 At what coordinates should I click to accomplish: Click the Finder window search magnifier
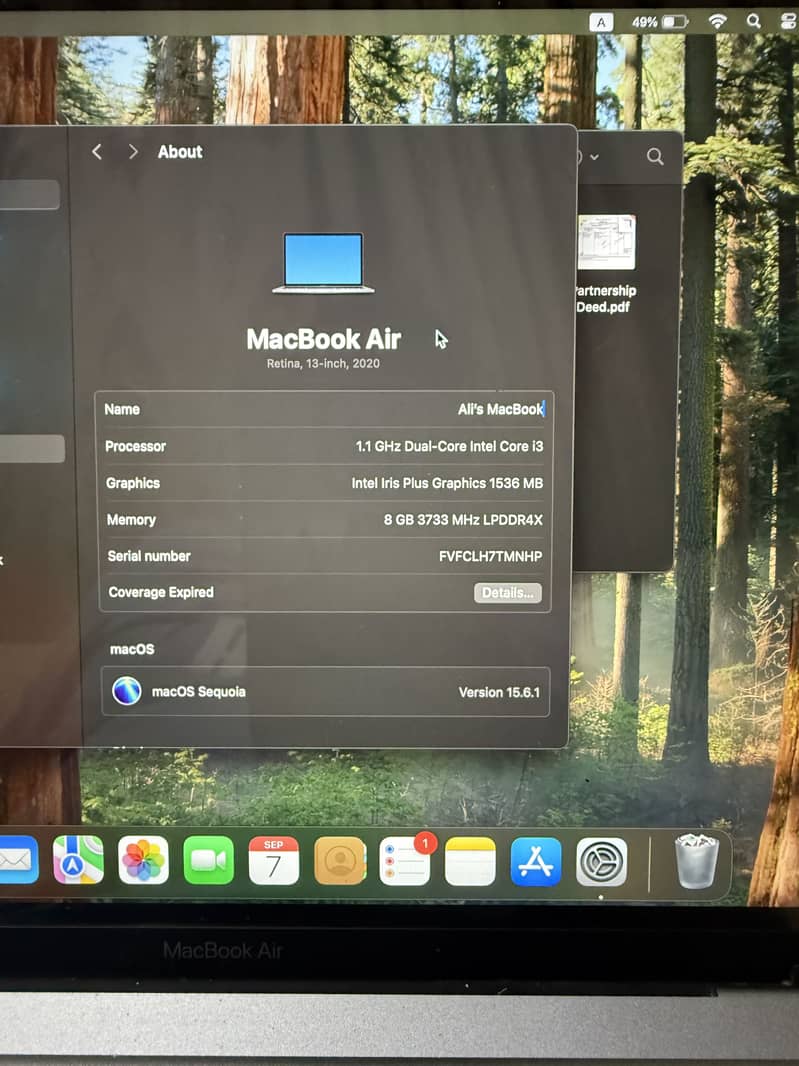pyautogui.click(x=655, y=157)
